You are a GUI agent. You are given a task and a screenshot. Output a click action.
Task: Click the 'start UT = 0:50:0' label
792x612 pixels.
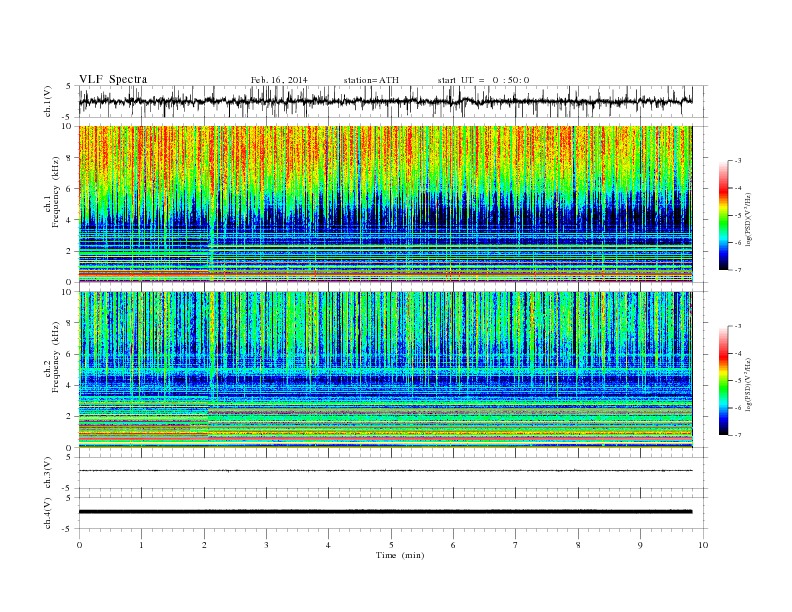[x=483, y=80]
